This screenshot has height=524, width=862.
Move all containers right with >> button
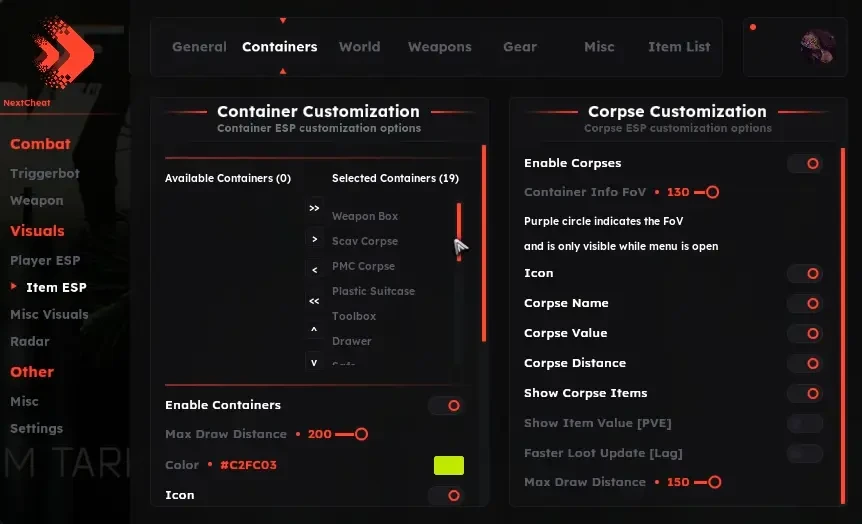314,208
